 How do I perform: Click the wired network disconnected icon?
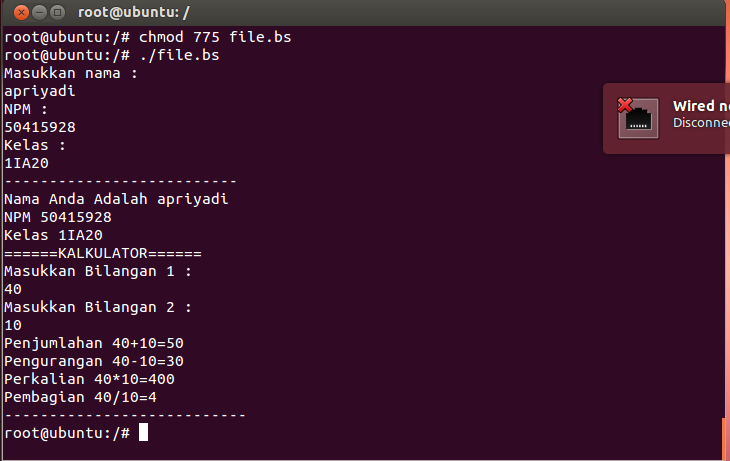[x=638, y=118]
